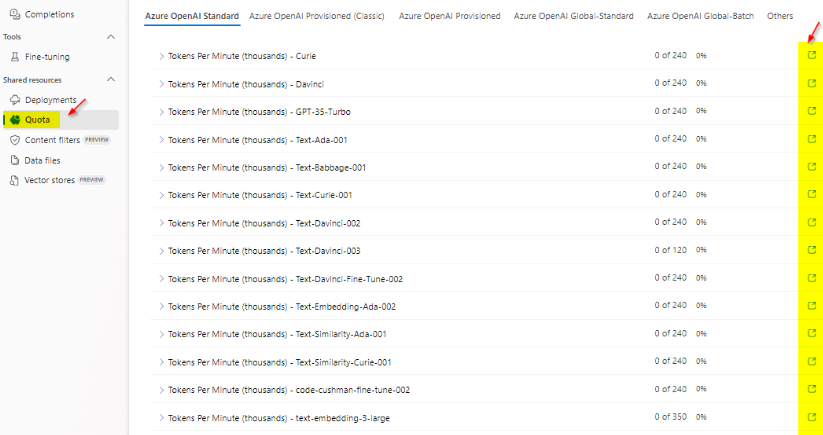Open request-quota icon for Text-Davinci-002 row
Screen dimensions: 823x435
click(x=811, y=222)
